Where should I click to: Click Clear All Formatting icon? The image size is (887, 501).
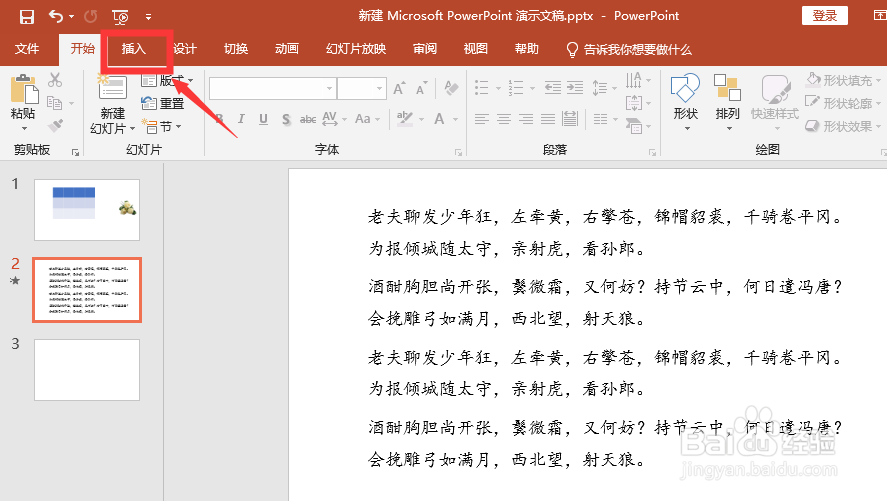point(451,88)
